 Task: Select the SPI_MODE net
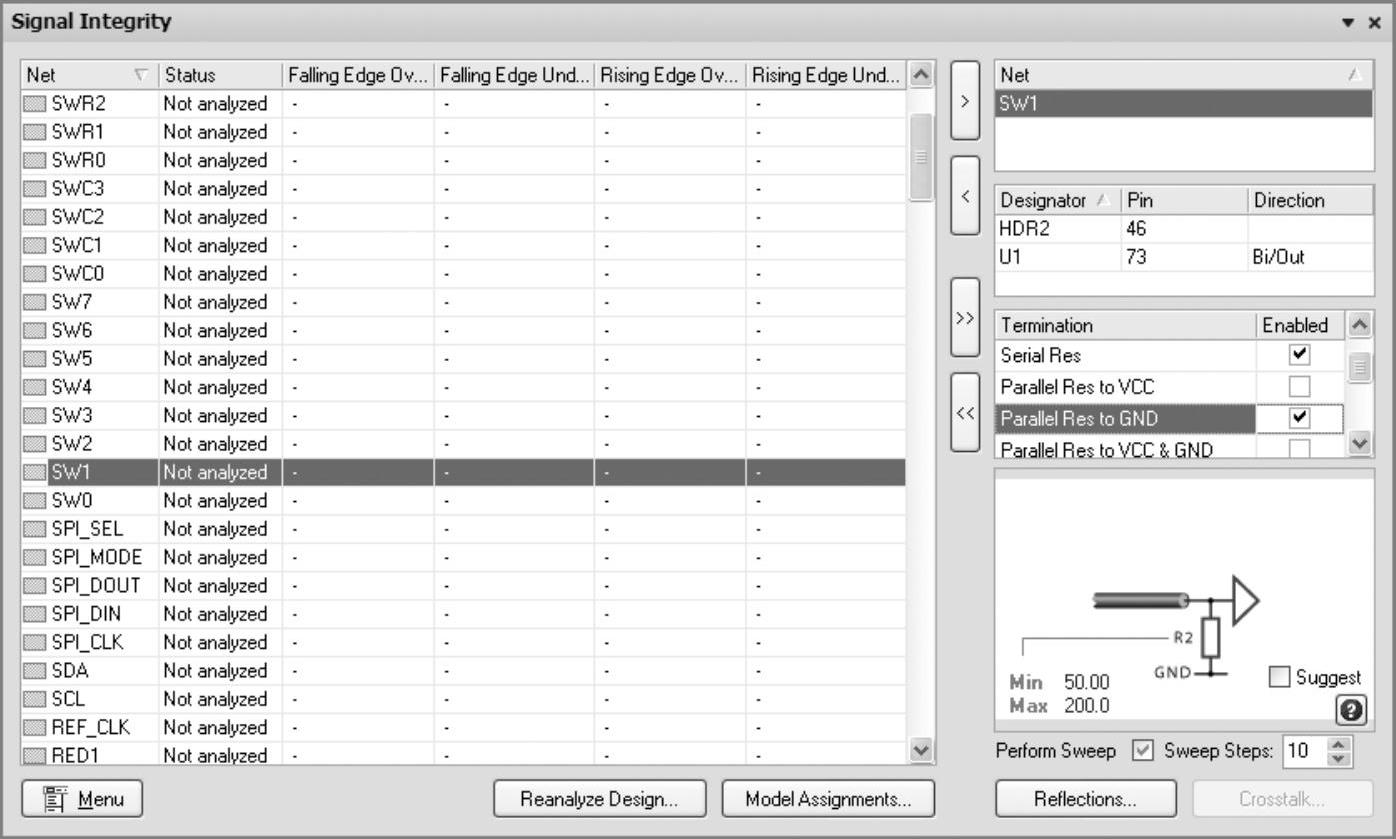464,557
